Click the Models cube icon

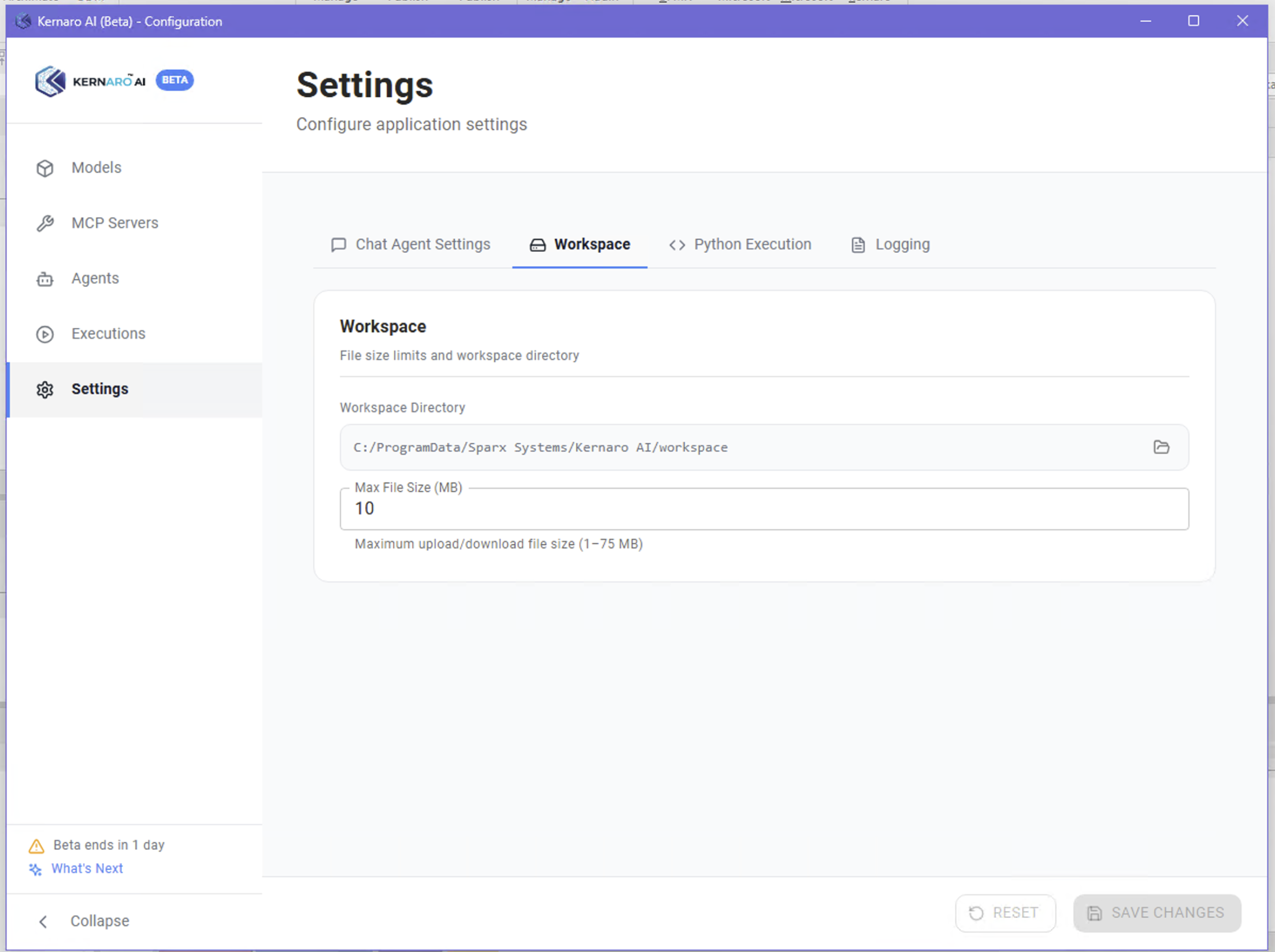pos(45,168)
